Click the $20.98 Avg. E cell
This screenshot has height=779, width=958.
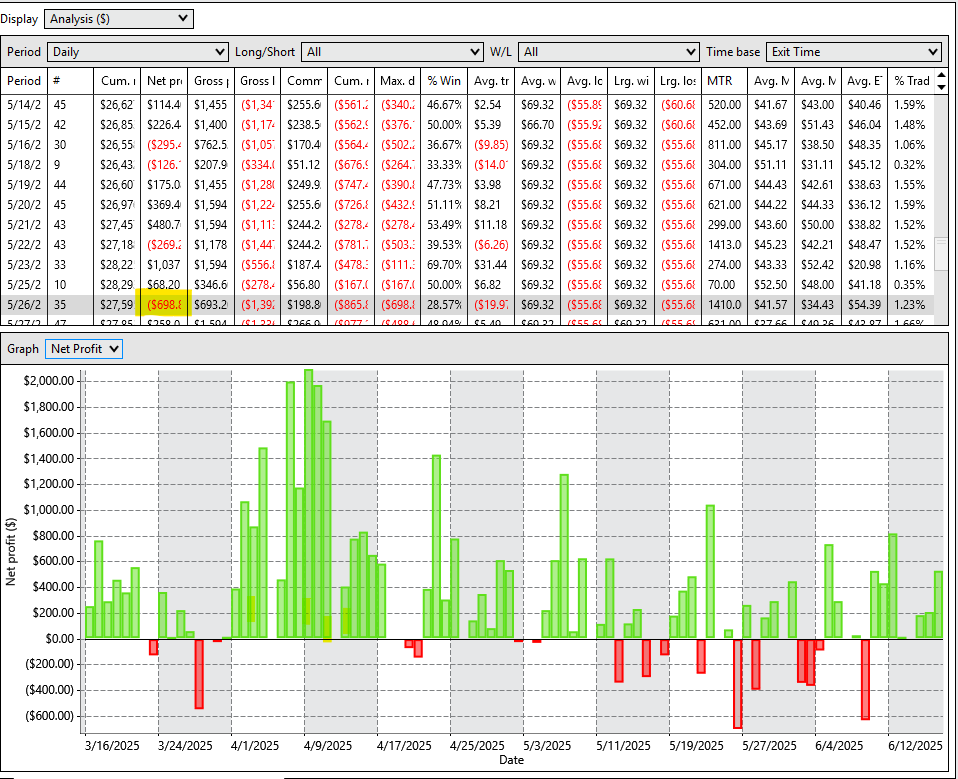click(x=865, y=265)
